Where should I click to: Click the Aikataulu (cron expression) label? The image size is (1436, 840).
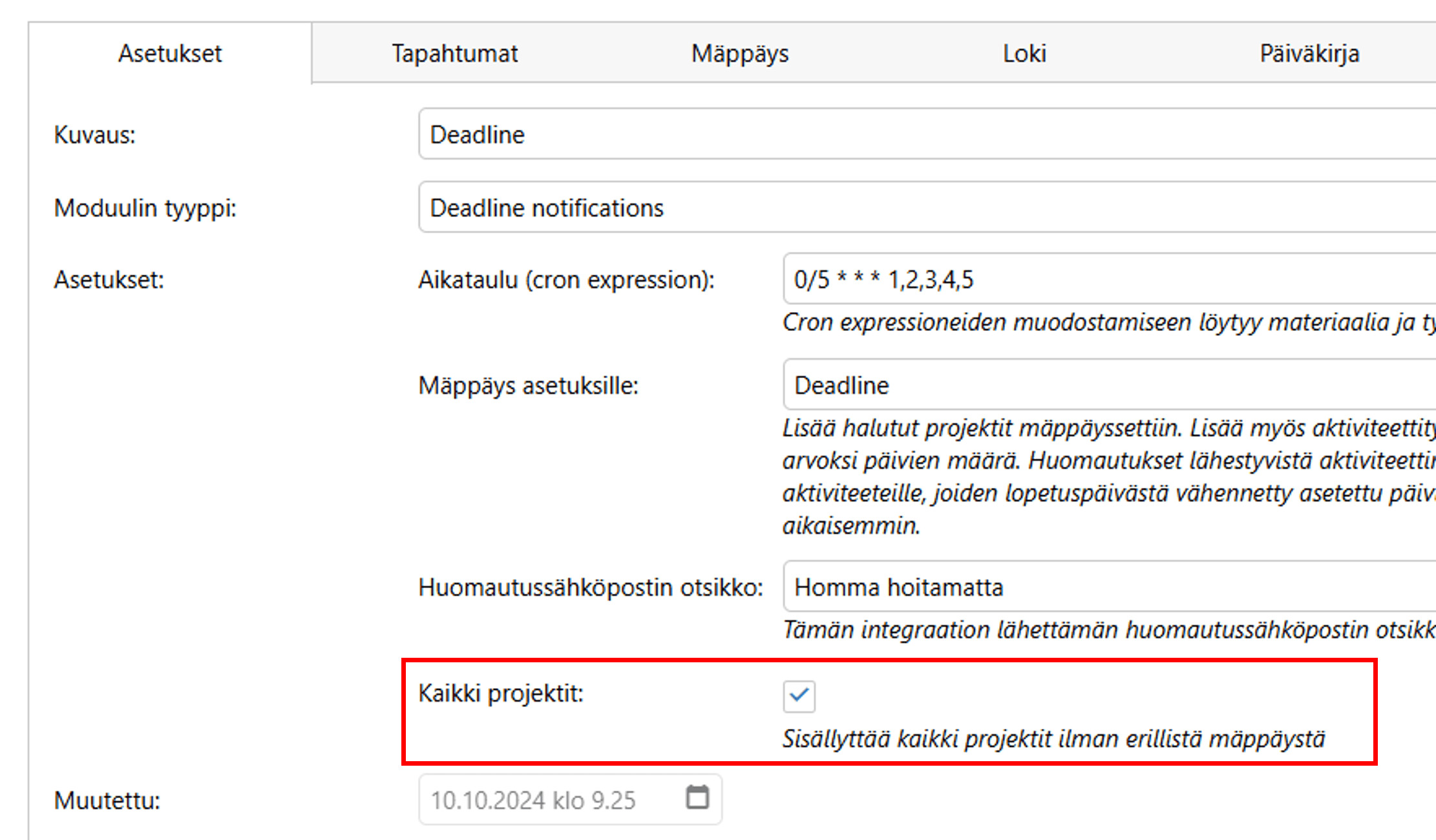pos(566,280)
